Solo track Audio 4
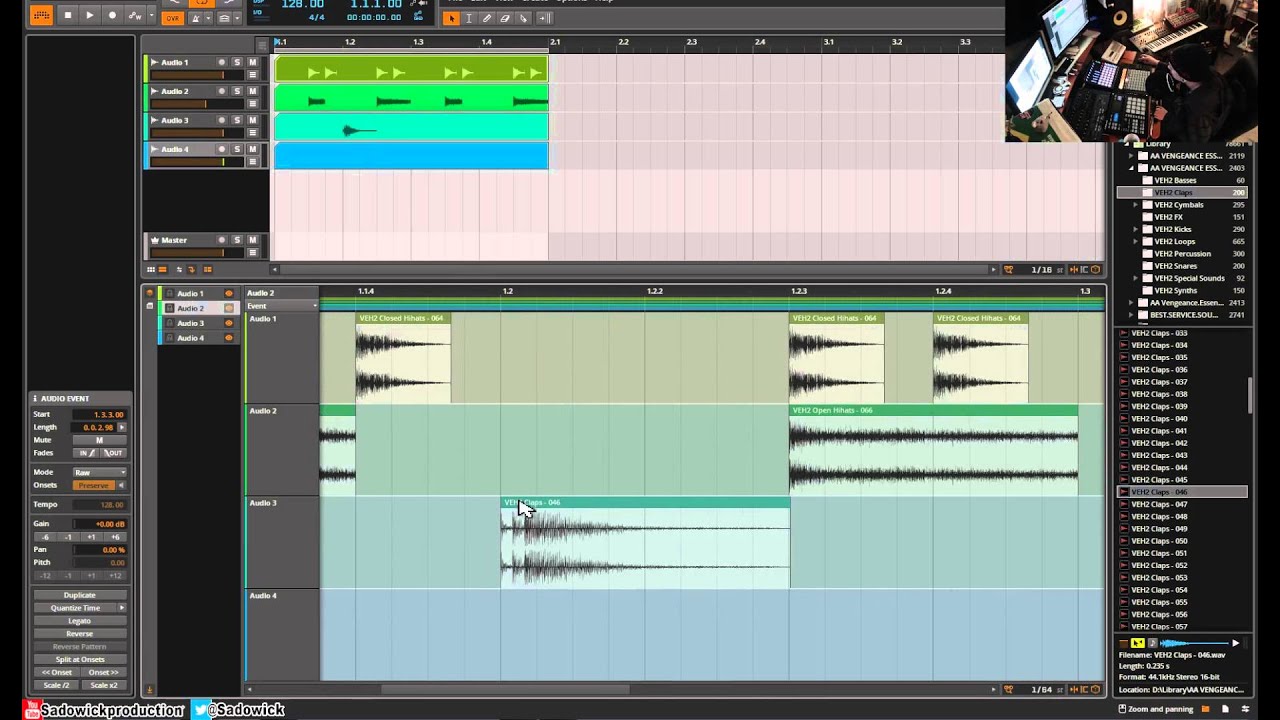 (x=237, y=149)
